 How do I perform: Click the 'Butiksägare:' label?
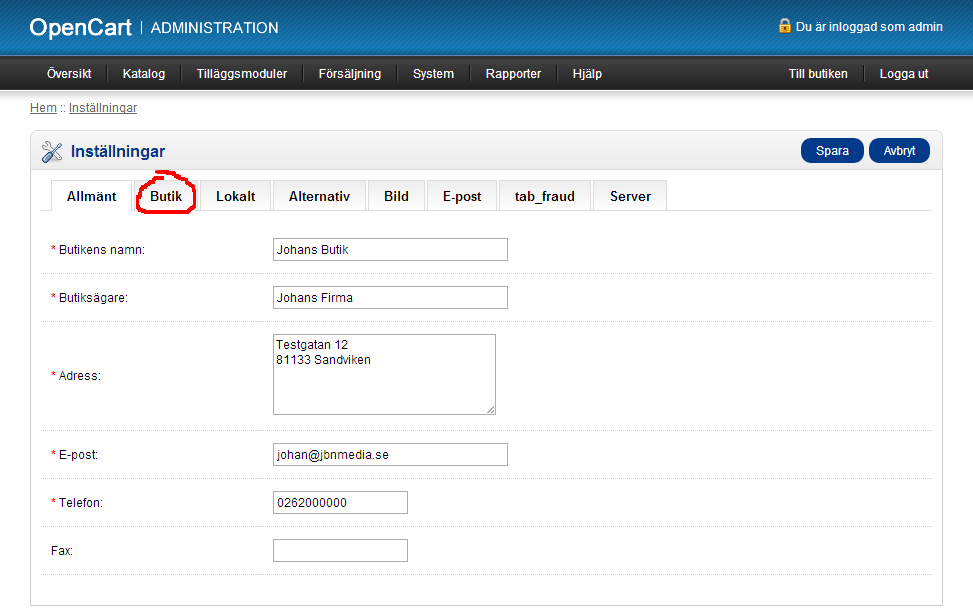click(x=93, y=298)
